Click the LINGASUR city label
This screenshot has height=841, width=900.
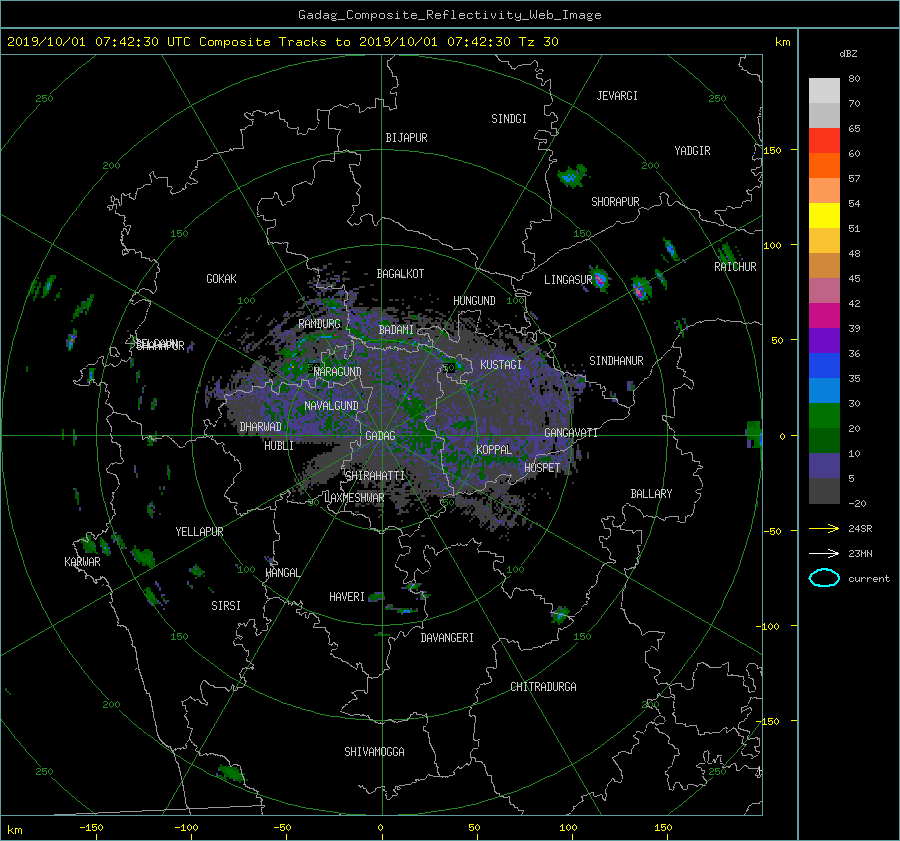[x=568, y=280]
